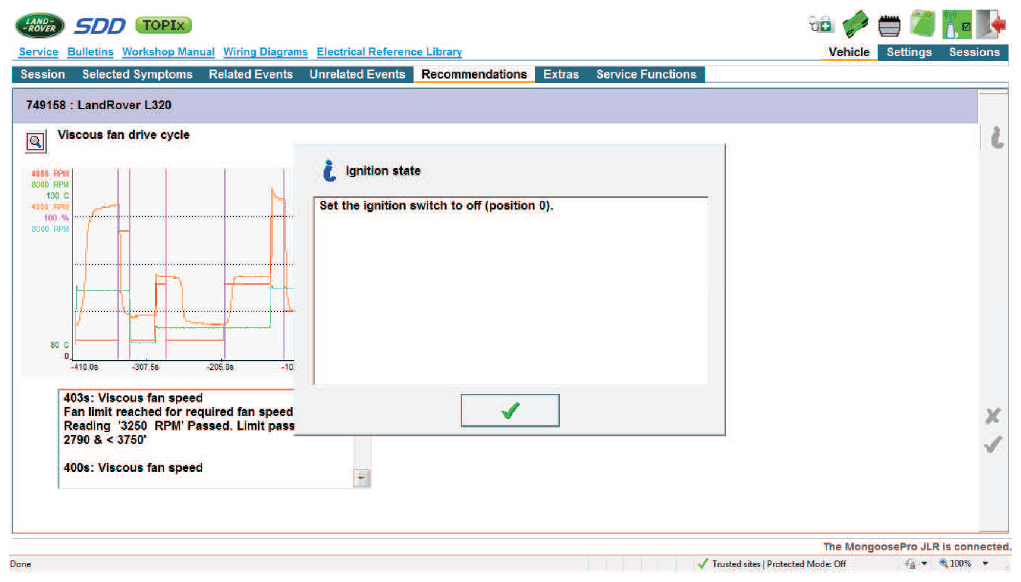Image resolution: width=1021 pixels, height=582 pixels.
Task: Open the Bulletins link
Action: (90, 52)
